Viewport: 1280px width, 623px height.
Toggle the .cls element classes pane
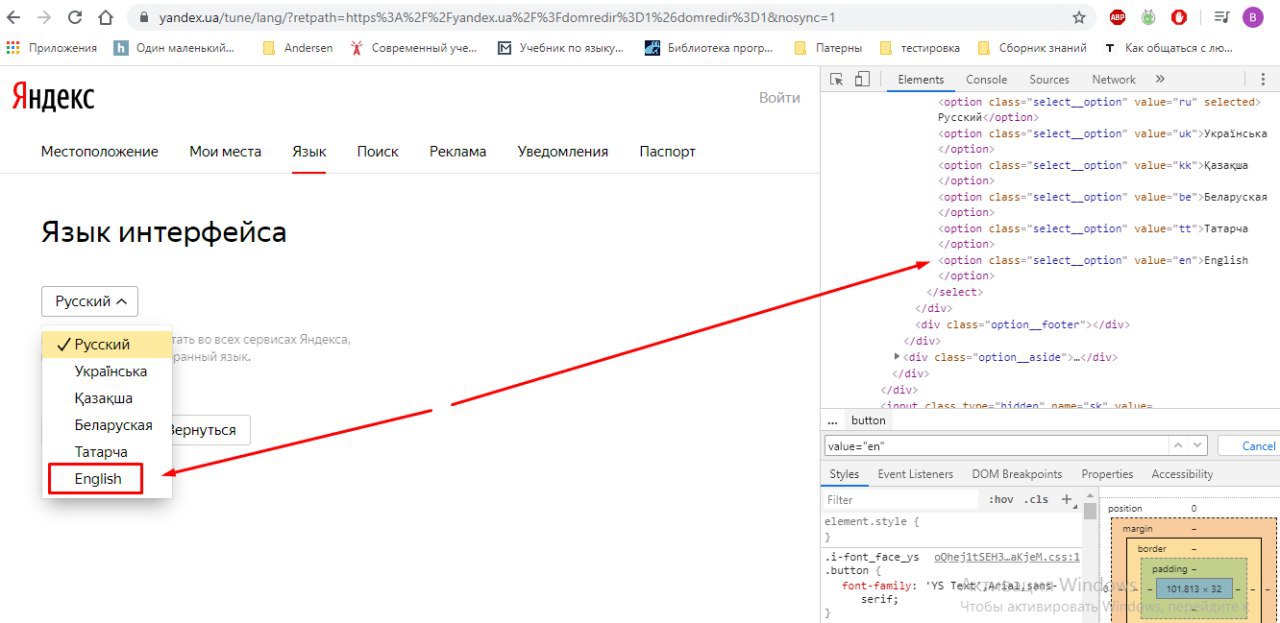pyautogui.click(x=1038, y=499)
